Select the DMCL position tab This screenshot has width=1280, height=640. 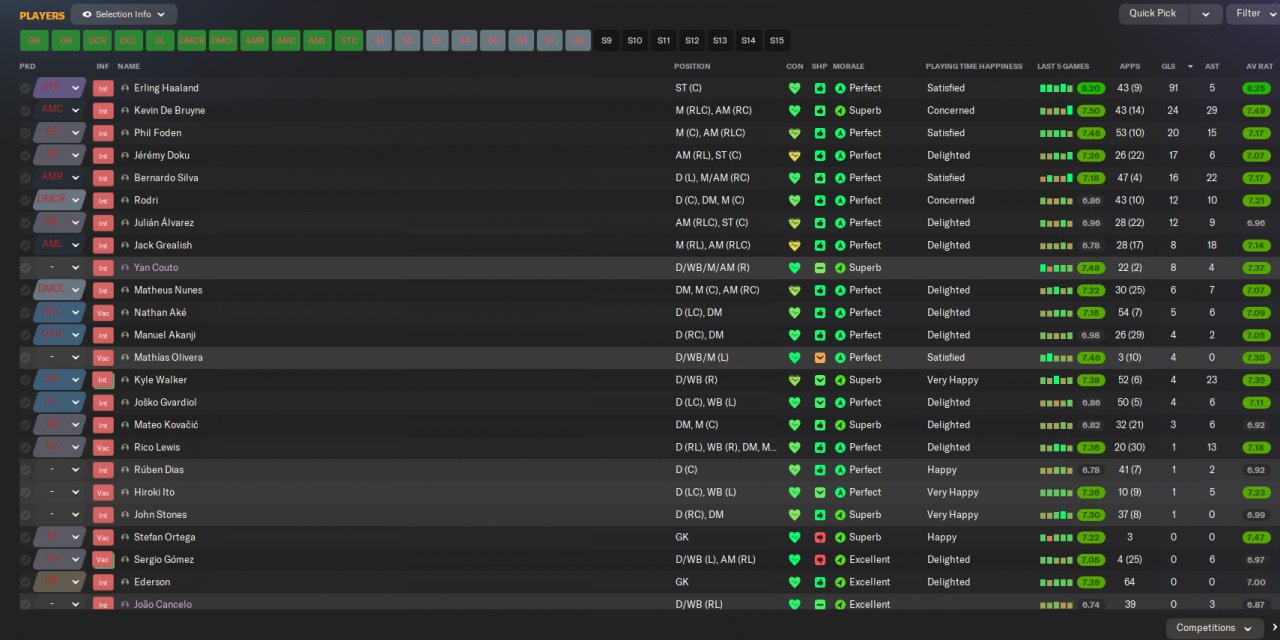pos(223,41)
